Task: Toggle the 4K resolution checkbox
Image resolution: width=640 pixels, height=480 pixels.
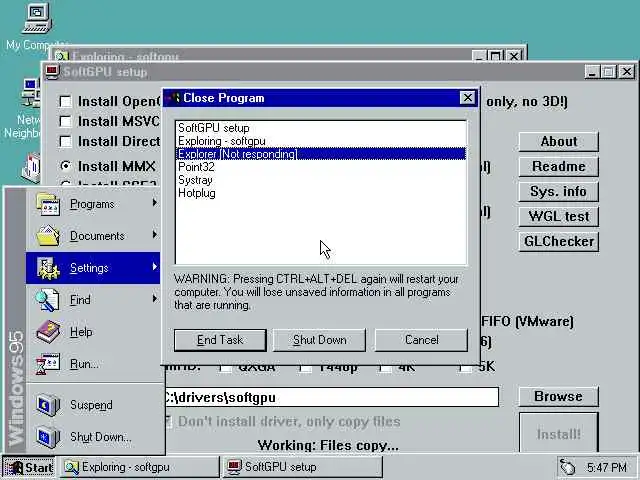Action: tap(385, 368)
